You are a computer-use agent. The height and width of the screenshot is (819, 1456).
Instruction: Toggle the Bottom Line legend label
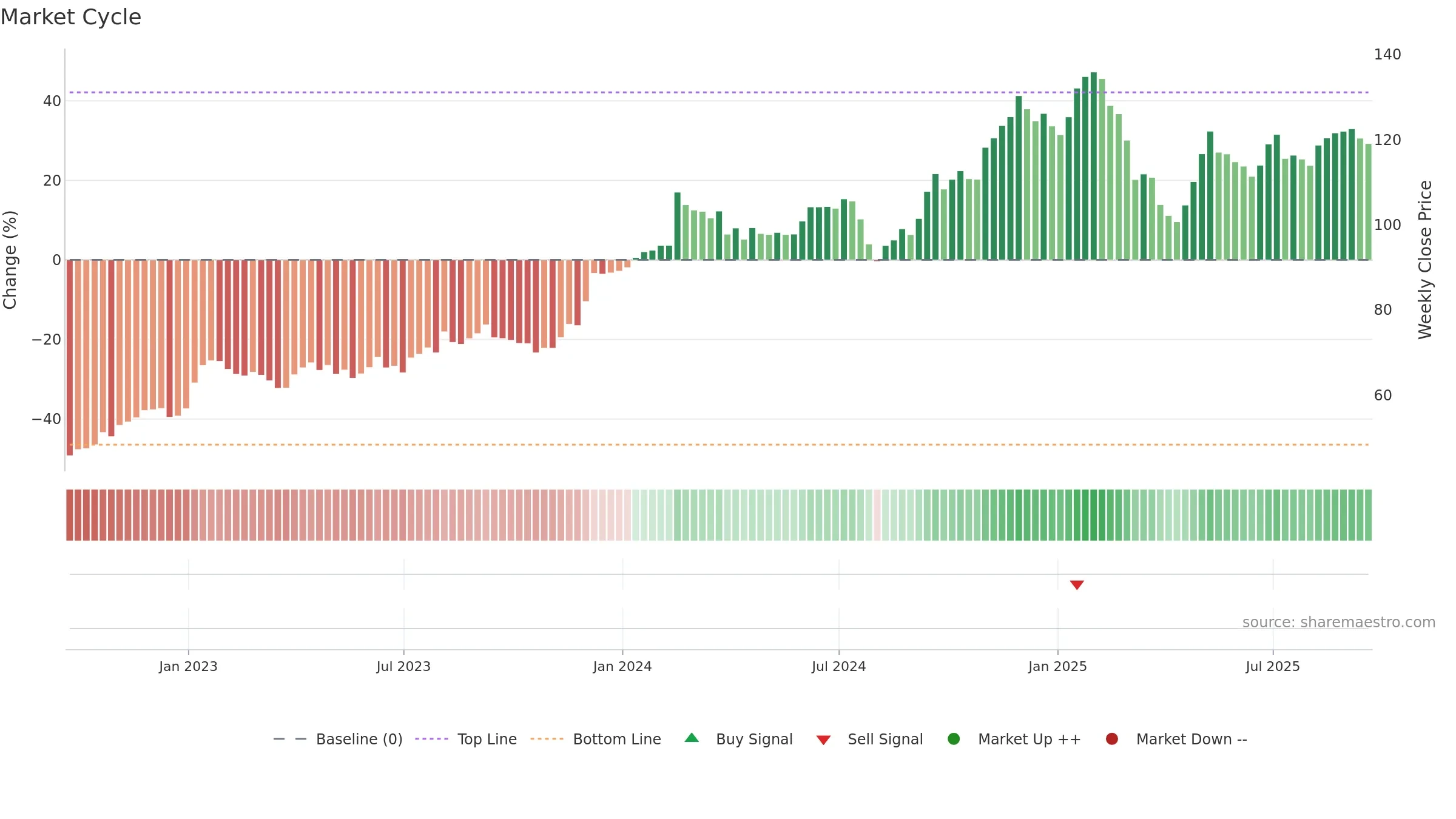(x=617, y=739)
